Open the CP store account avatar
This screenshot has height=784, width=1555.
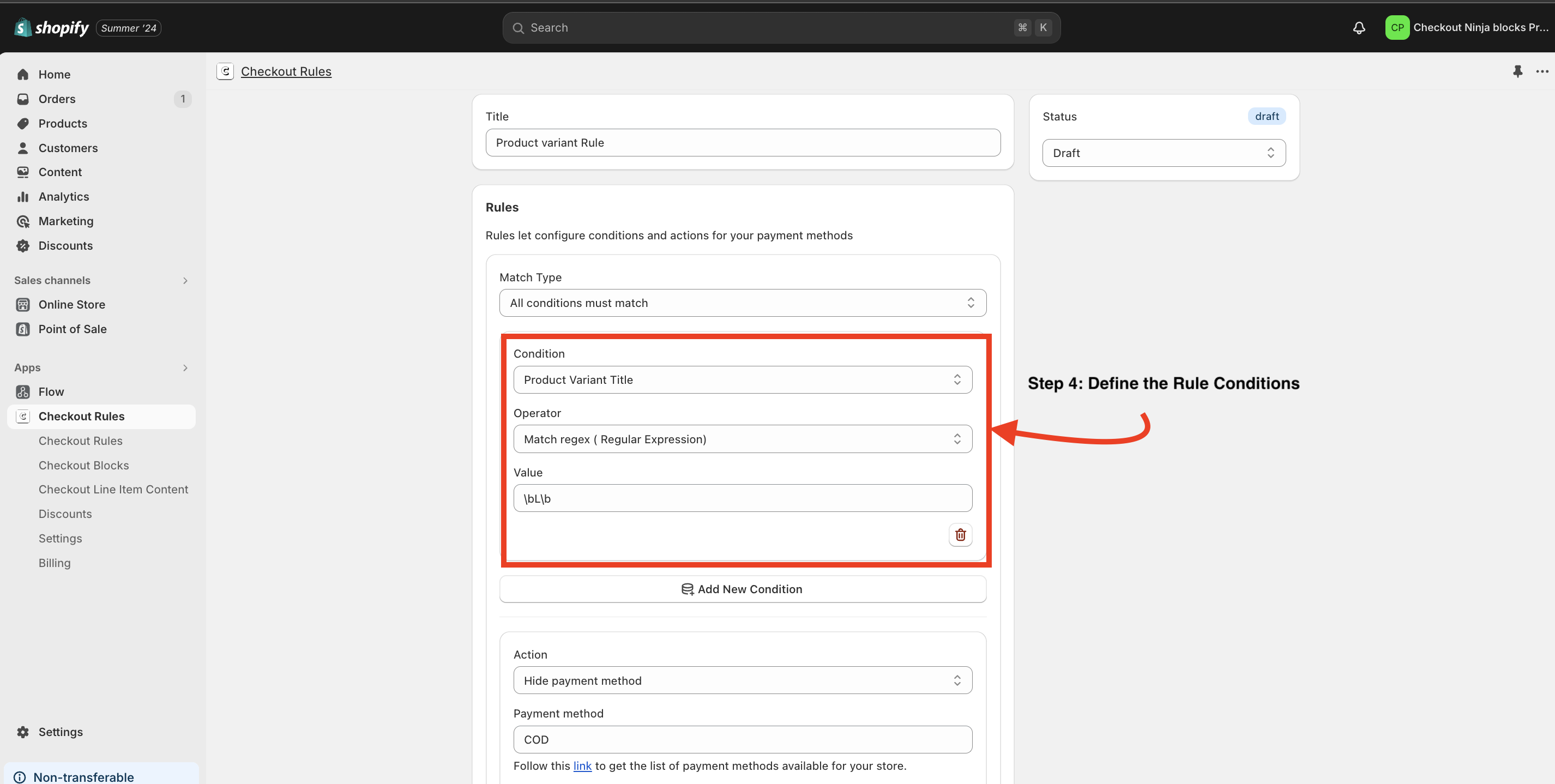coord(1397,28)
